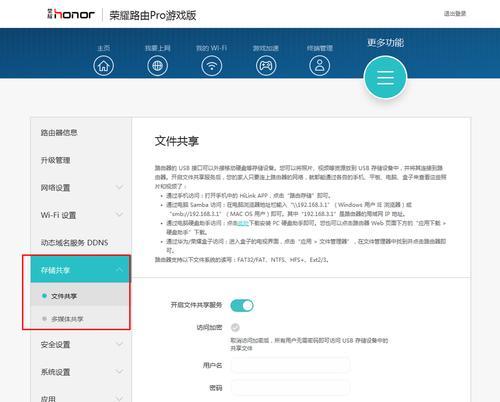Image resolution: width=500 pixels, height=402 pixels.
Task: Expand the 安全设置 section
Action: pyautogui.click(x=81, y=345)
